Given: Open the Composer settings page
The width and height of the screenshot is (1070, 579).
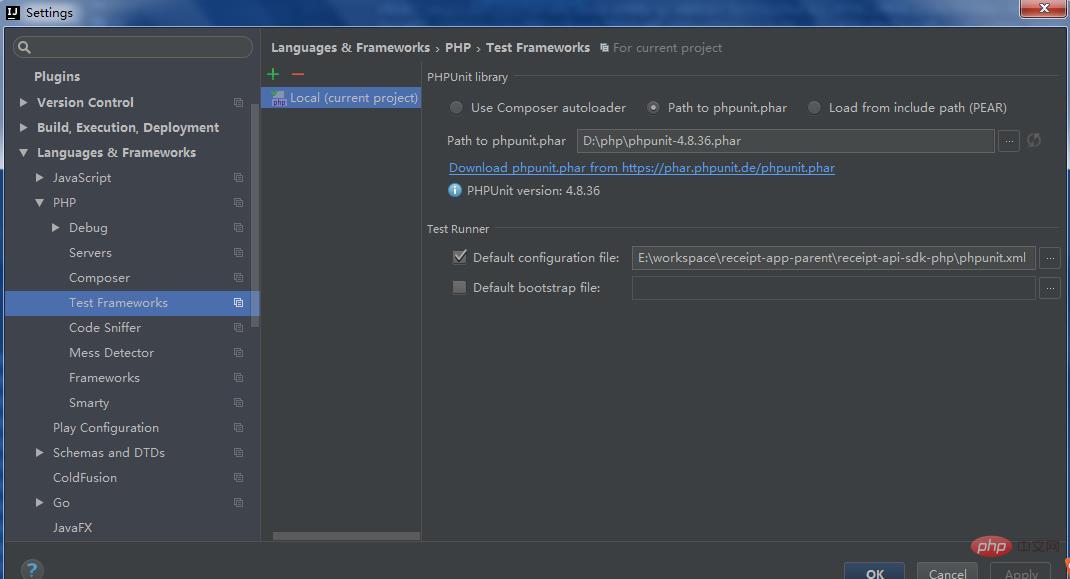Looking at the screenshot, I should tap(99, 278).
